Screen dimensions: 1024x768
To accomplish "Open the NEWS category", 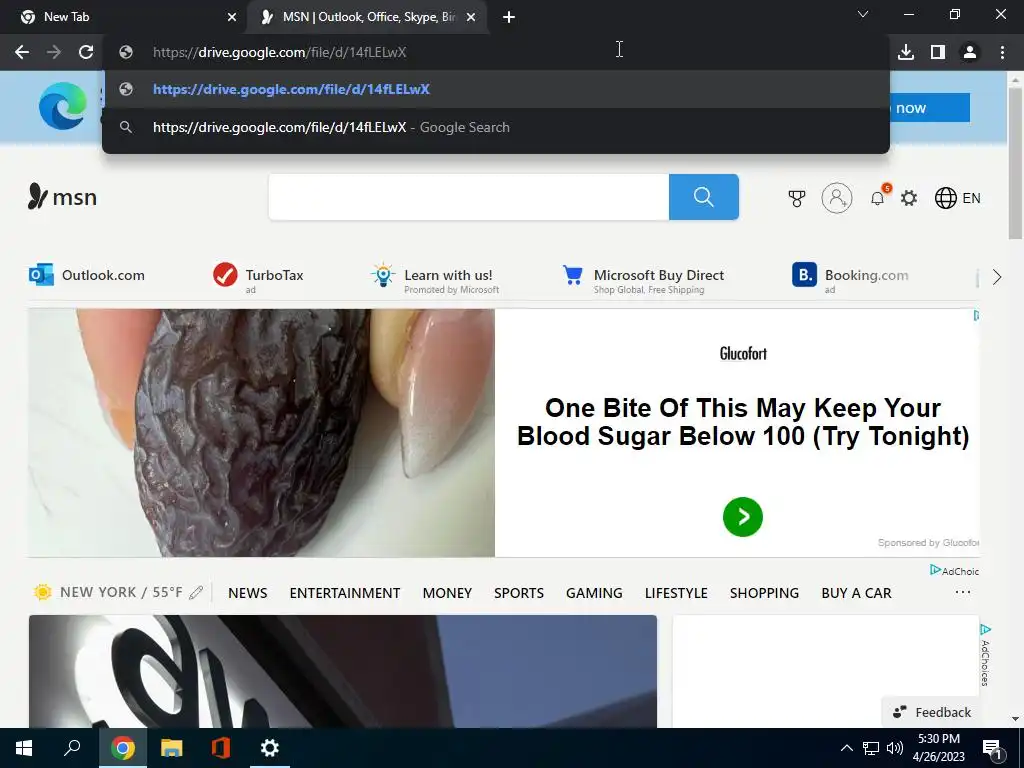I will 248,593.
